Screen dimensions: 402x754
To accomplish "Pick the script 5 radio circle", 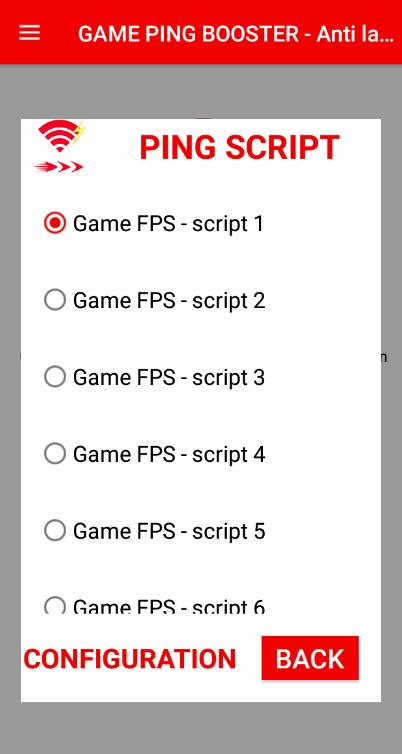I will [x=55, y=530].
